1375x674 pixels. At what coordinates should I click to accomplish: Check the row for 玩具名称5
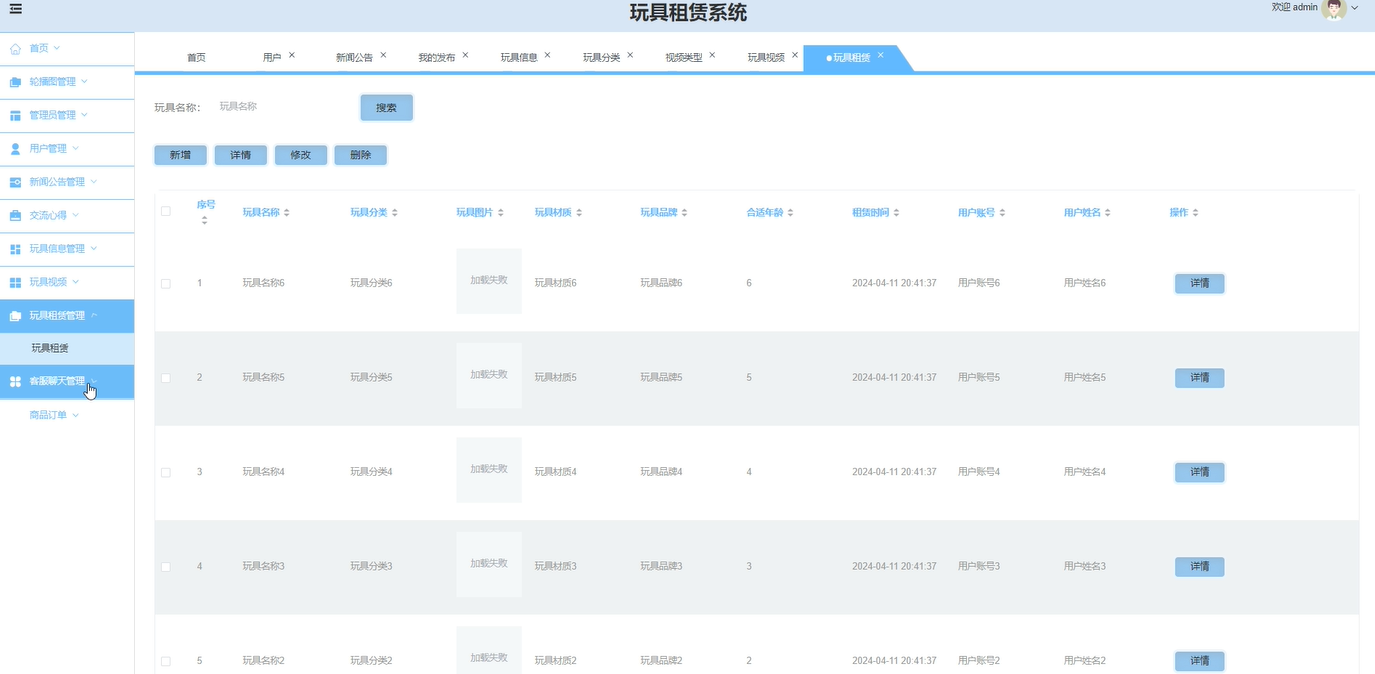(166, 378)
